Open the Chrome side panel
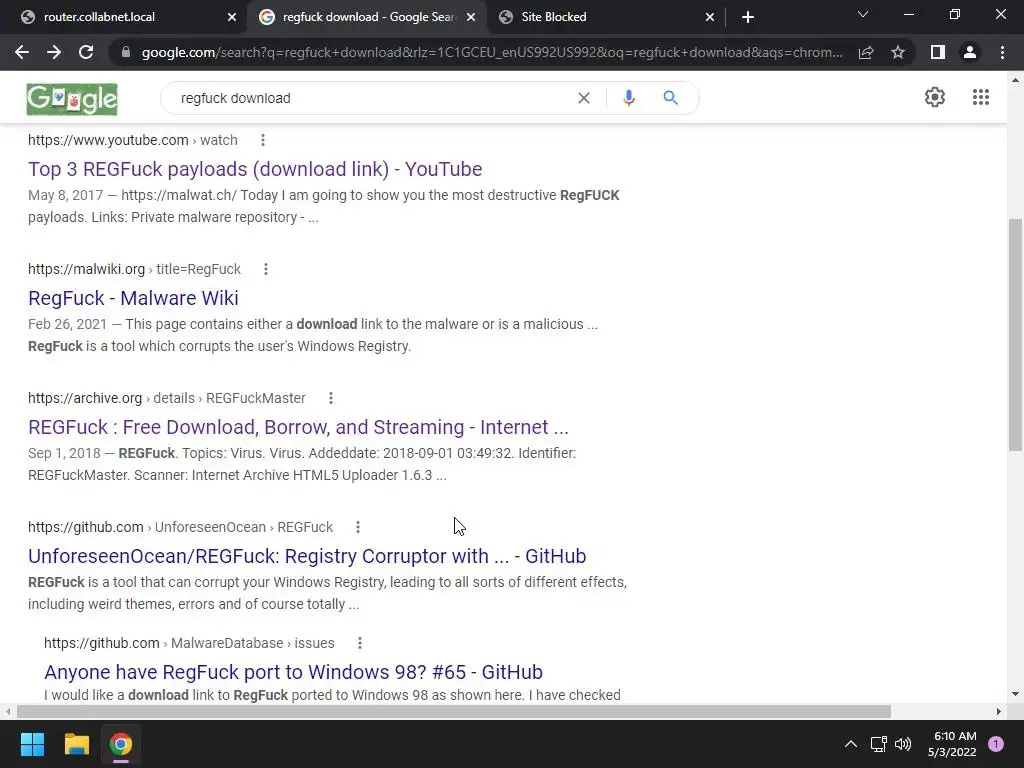Image resolution: width=1024 pixels, height=768 pixels. pyautogui.click(x=938, y=52)
